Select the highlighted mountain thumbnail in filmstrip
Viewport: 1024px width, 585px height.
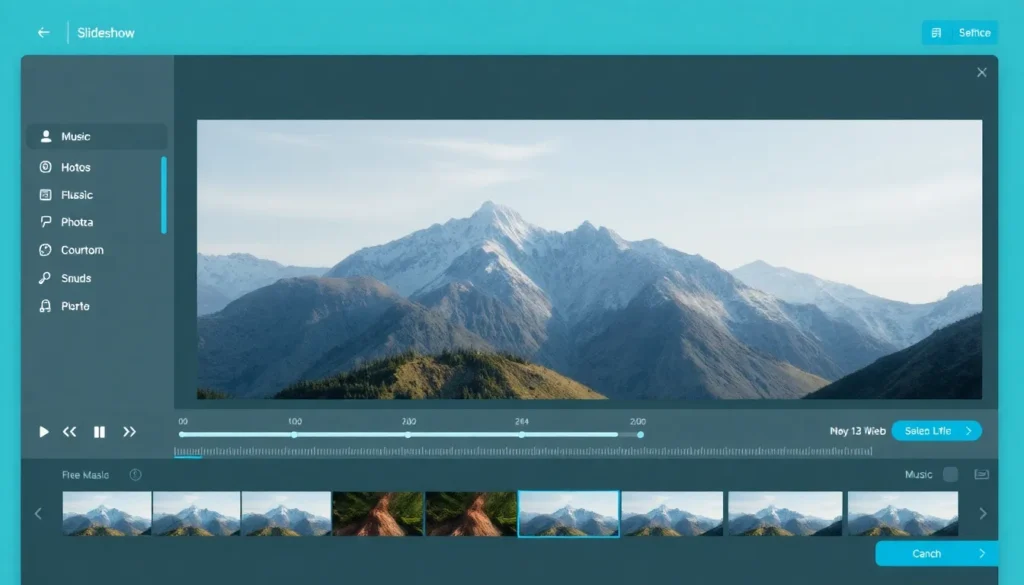click(568, 514)
